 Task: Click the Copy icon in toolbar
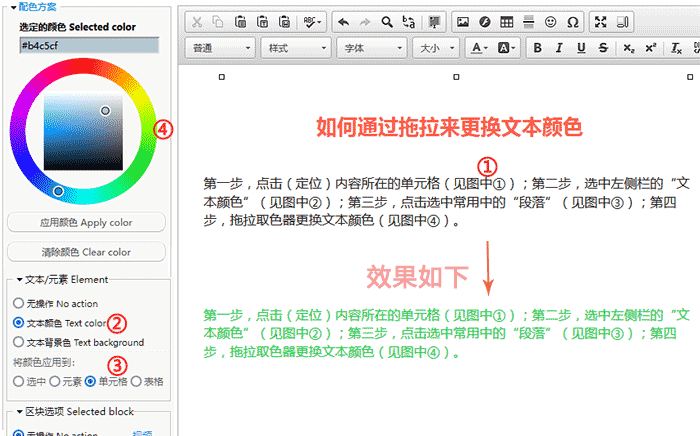(218, 22)
